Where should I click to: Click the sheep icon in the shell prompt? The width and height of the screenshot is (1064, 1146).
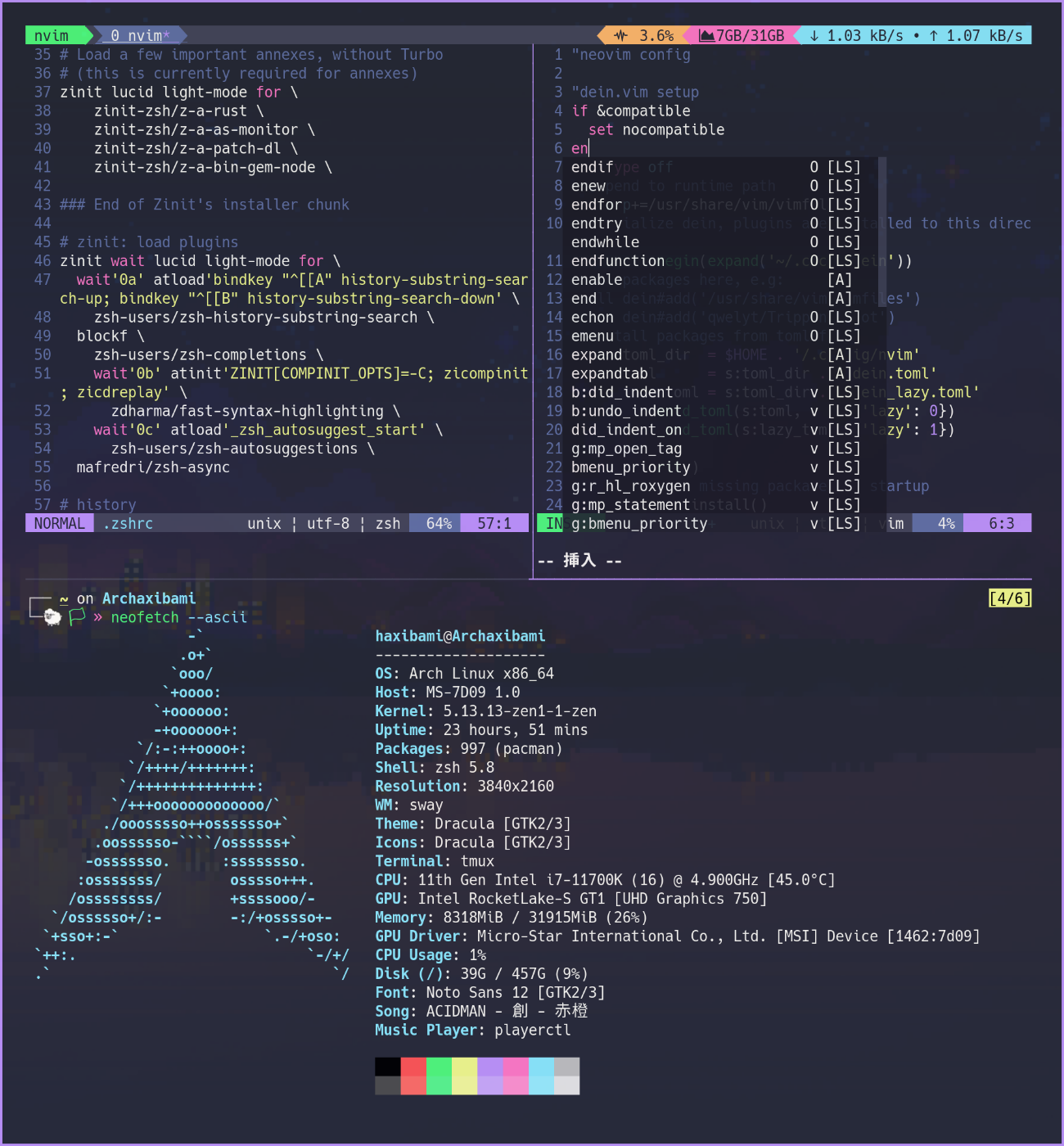[53, 617]
